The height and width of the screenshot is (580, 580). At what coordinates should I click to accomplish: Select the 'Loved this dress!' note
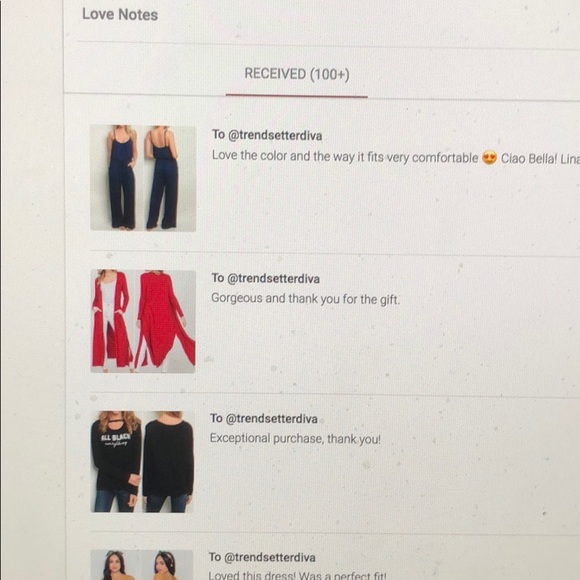[x=297, y=575]
